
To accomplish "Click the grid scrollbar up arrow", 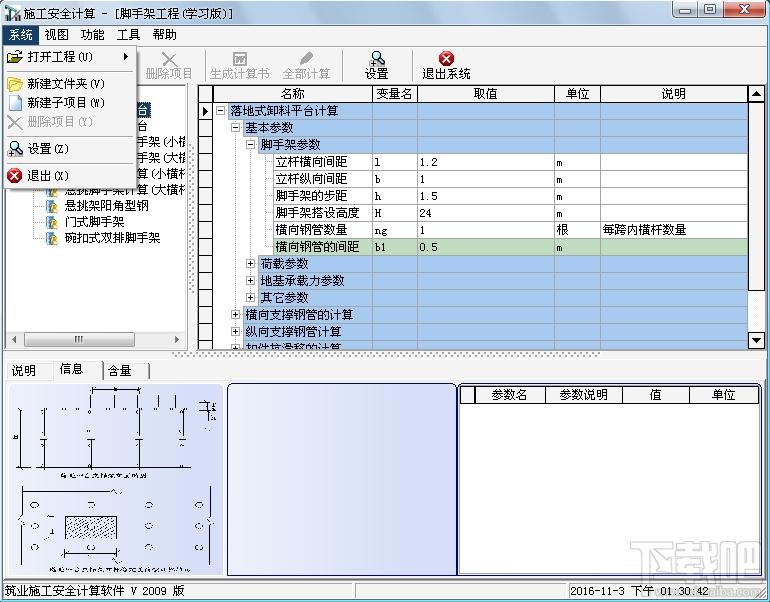I will tap(756, 94).
